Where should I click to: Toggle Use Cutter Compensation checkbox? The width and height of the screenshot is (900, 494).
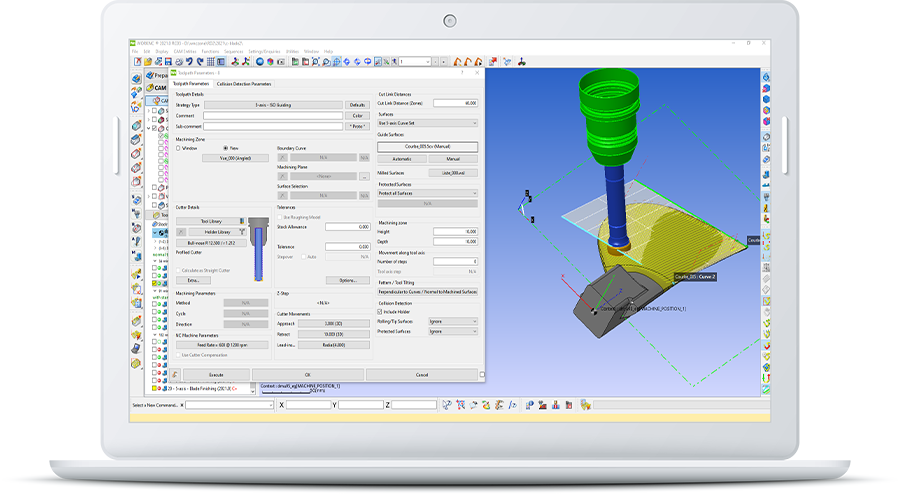179,355
